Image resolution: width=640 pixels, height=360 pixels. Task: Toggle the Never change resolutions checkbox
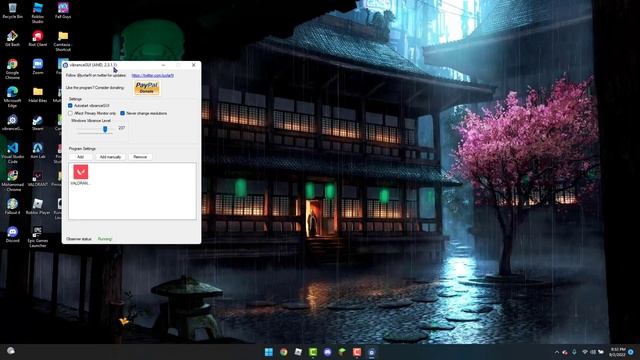[x=122, y=113]
